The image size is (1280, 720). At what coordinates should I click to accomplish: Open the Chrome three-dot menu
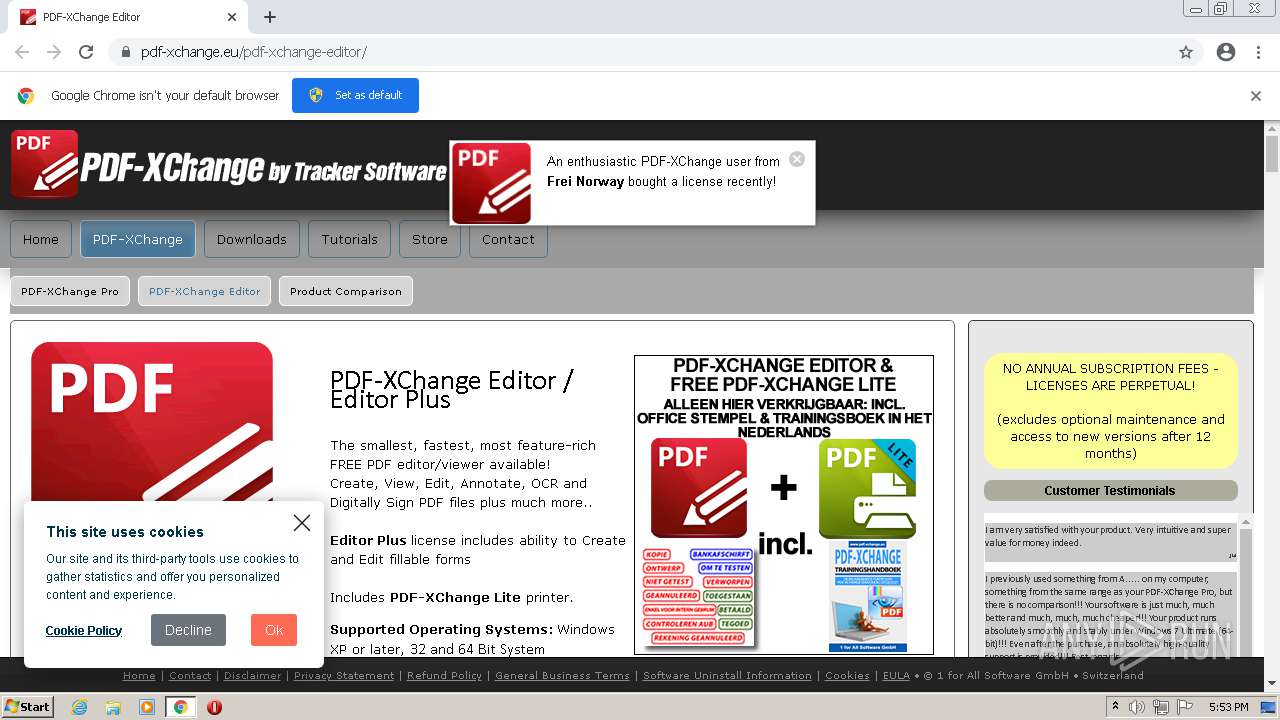click(1258, 52)
